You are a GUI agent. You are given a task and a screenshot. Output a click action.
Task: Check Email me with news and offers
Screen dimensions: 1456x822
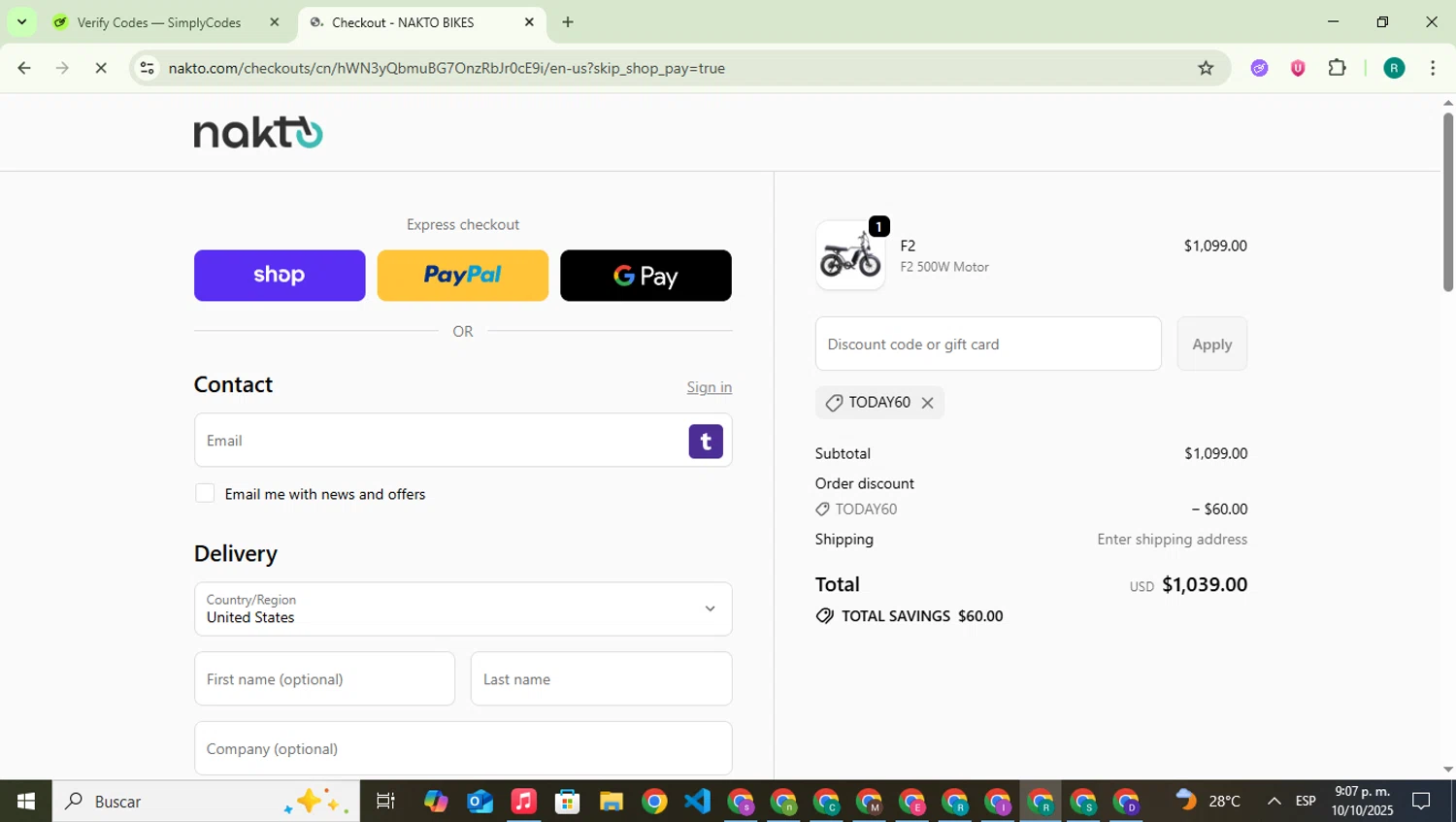(x=205, y=493)
